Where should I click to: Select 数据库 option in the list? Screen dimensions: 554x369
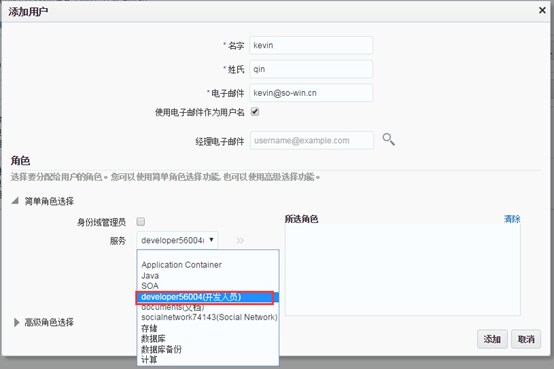click(208, 339)
